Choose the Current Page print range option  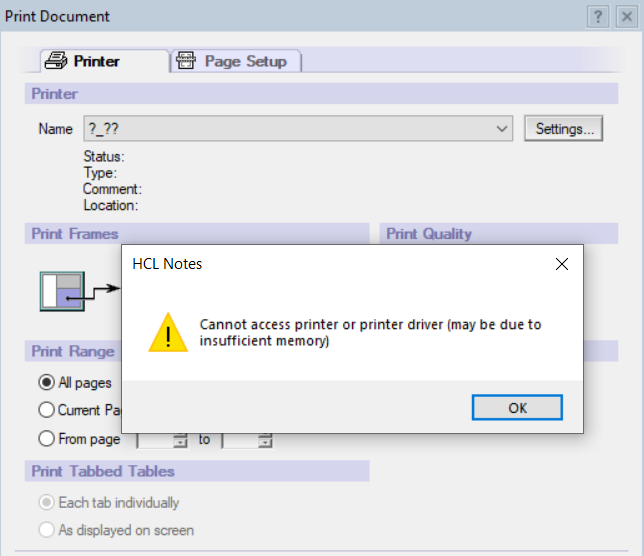pos(46,409)
